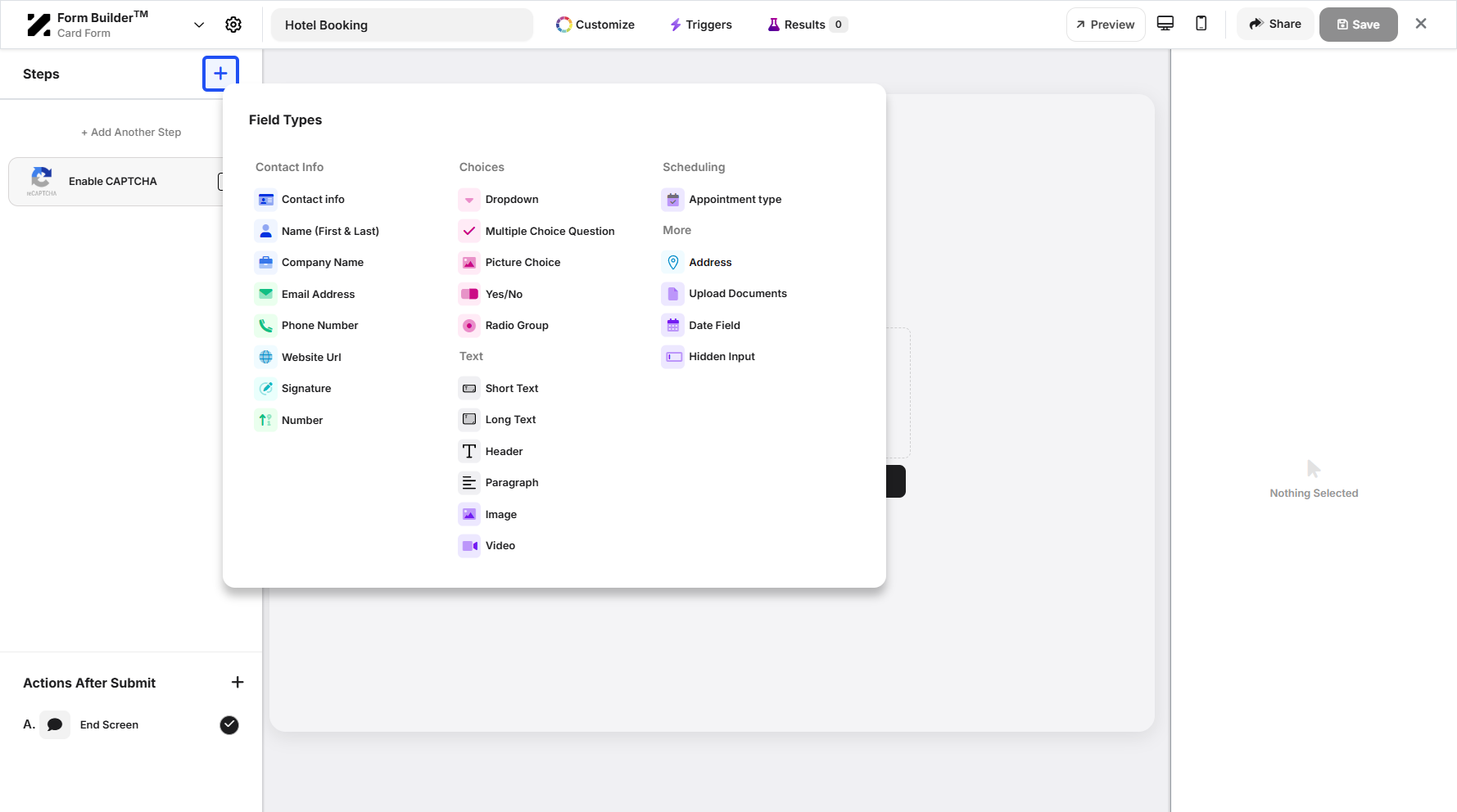Screen dimensions: 1457x812
Task: Add the Radio Group field
Action: [x=504, y=325]
